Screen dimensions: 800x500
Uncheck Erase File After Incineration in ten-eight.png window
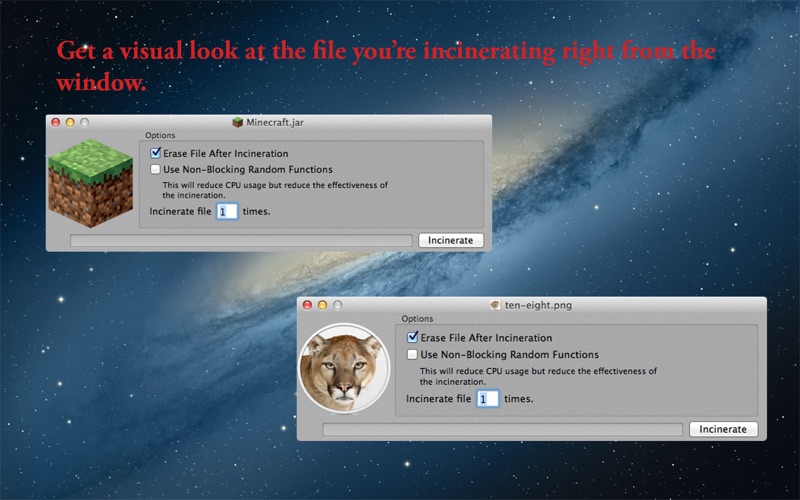pos(412,337)
